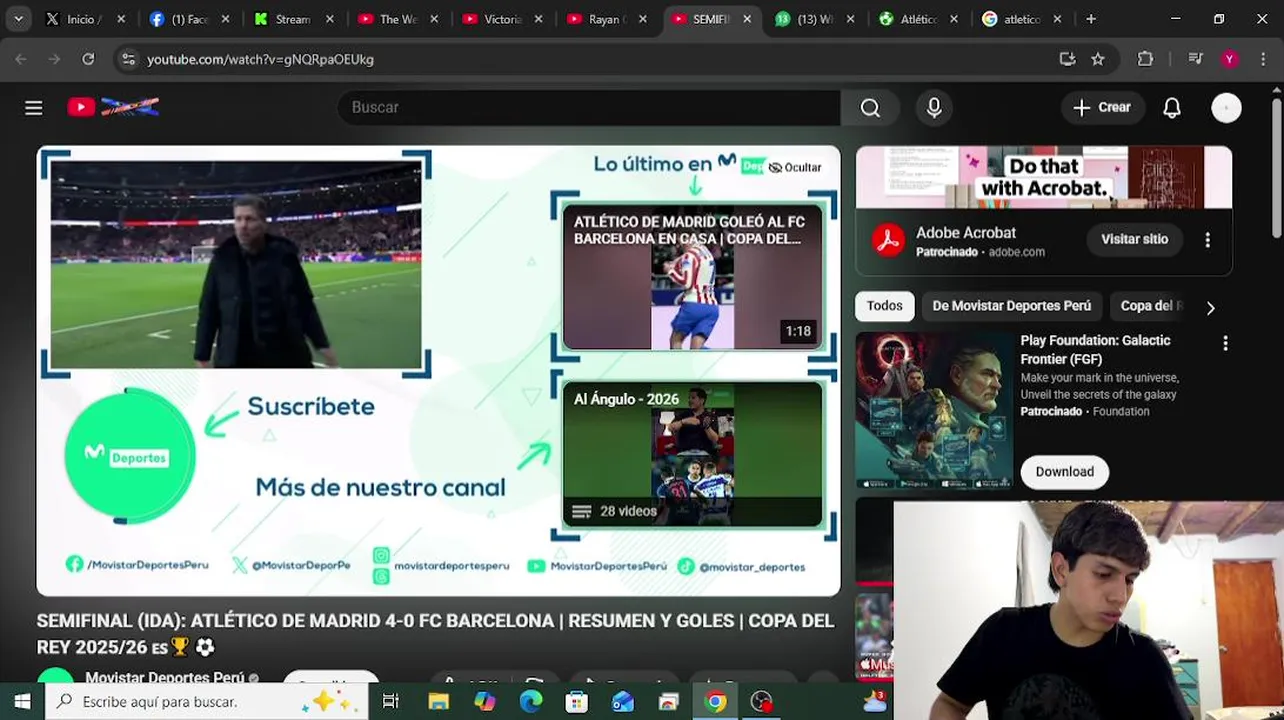Click the YouTube Buscar search field
Viewport: 1284px width, 720px height.
pos(590,107)
